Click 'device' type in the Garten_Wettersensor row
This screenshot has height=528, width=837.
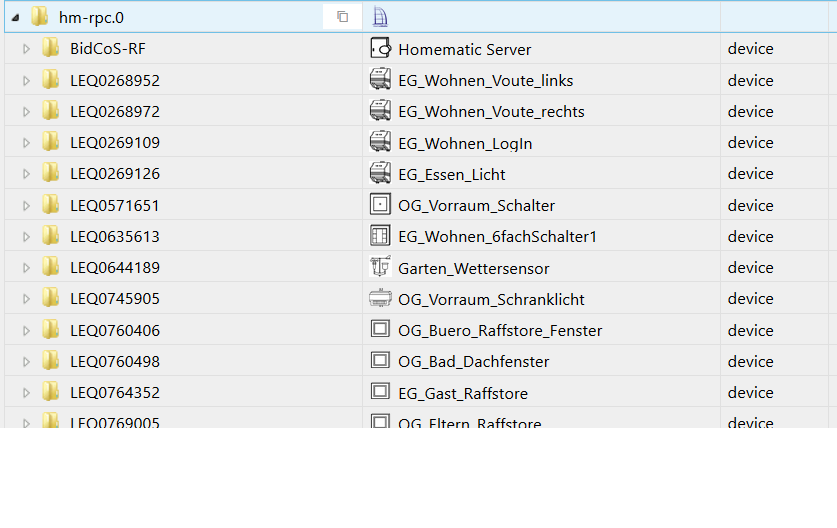(751, 267)
